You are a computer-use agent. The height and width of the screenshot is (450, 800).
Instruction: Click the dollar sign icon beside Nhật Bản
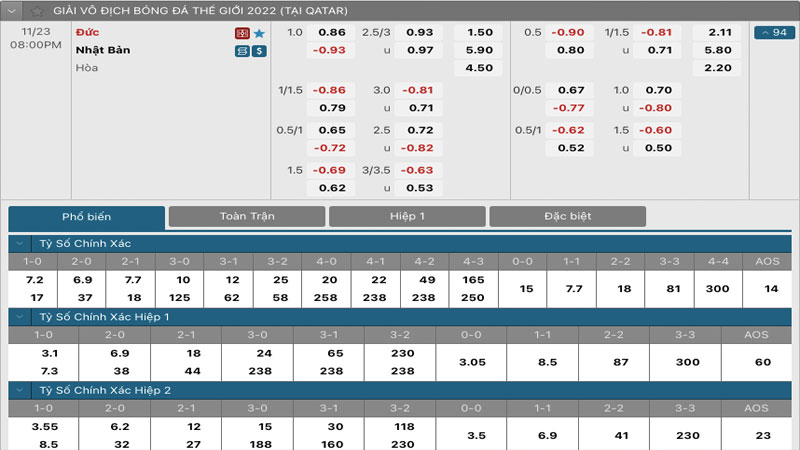[x=259, y=50]
